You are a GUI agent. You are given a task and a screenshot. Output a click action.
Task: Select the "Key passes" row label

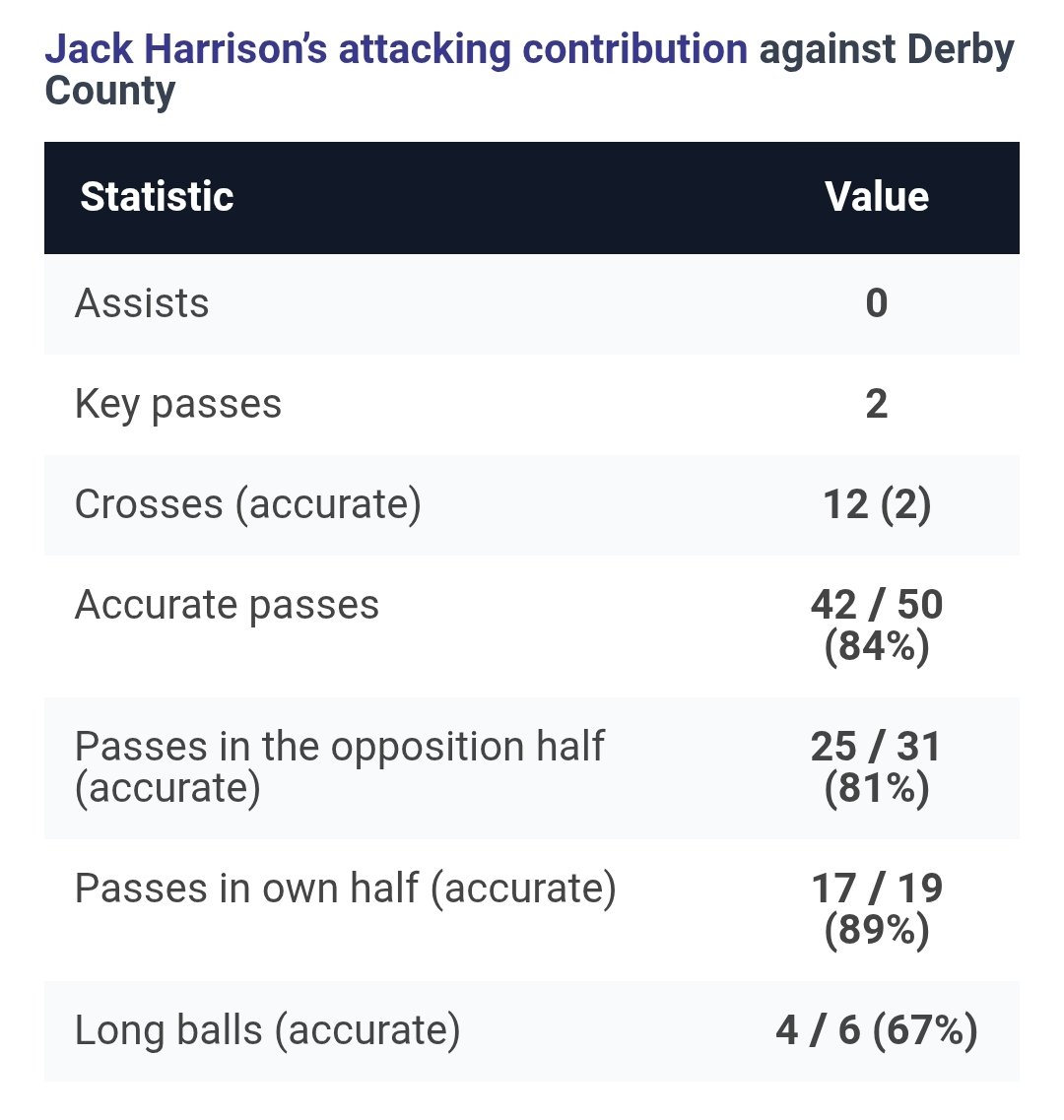(x=178, y=404)
